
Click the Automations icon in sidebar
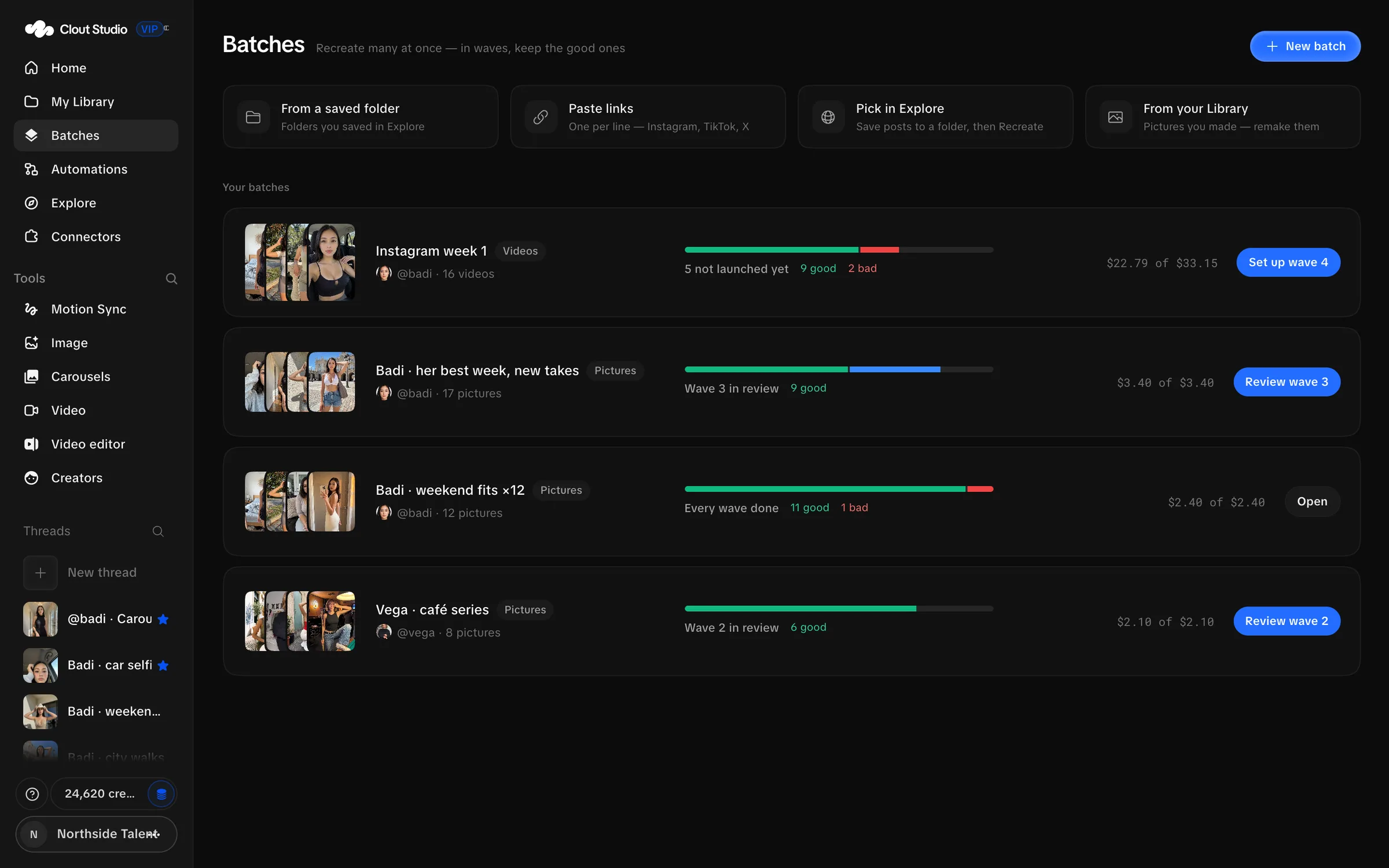31,169
